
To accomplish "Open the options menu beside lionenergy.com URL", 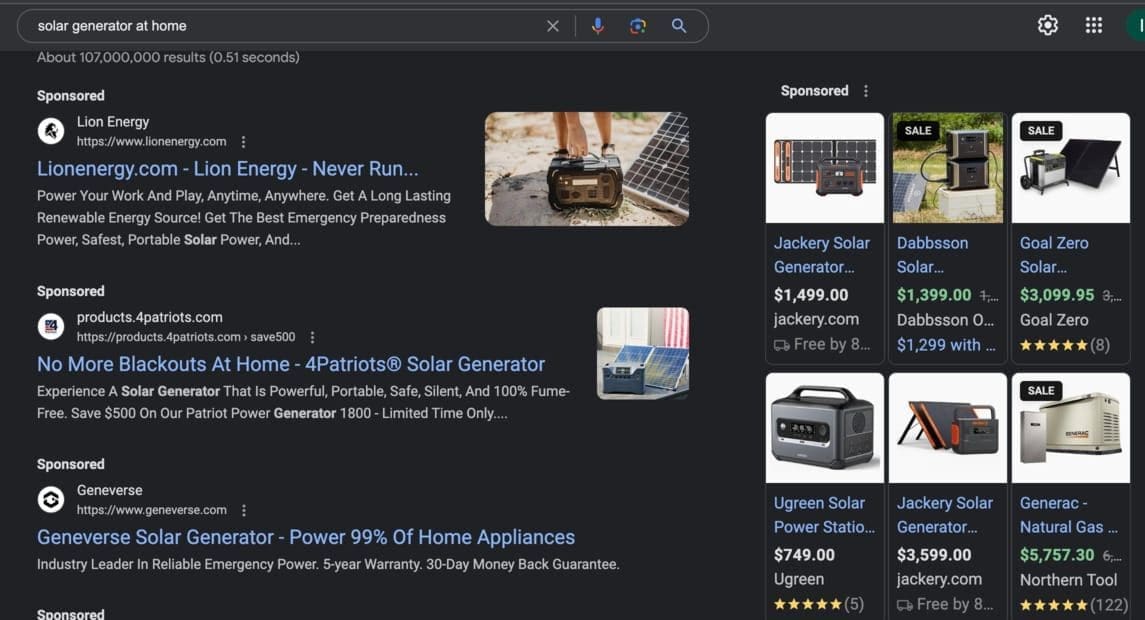I will (243, 142).
